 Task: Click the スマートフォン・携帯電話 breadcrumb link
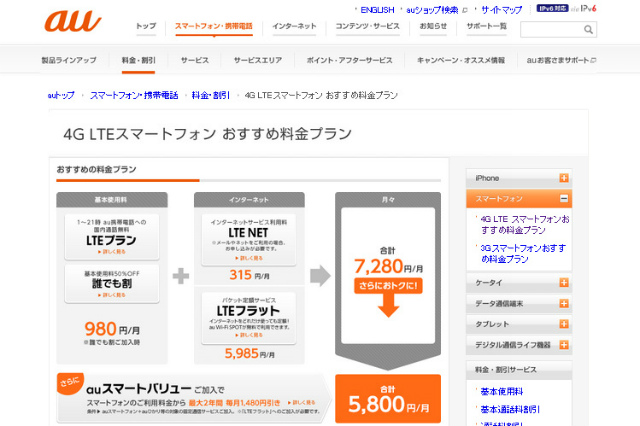134,95
